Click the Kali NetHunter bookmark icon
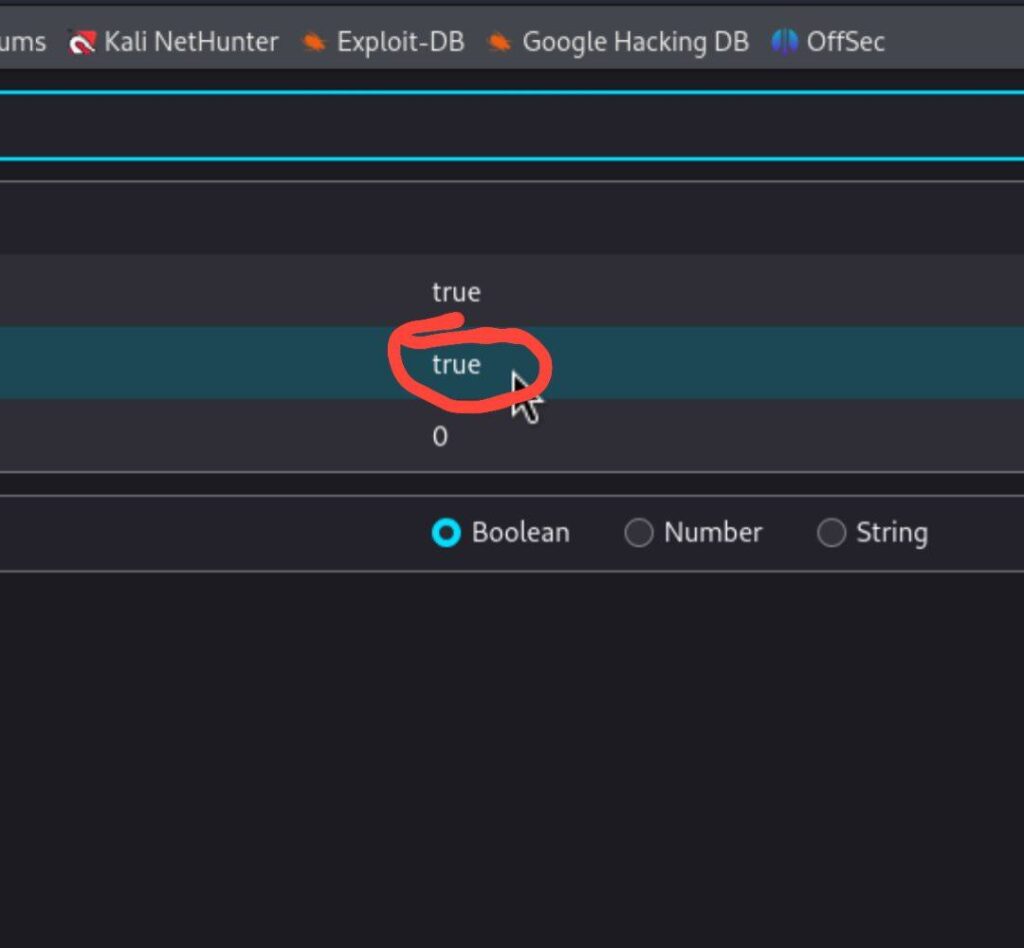Viewport: 1024px width, 948px height. [x=82, y=42]
